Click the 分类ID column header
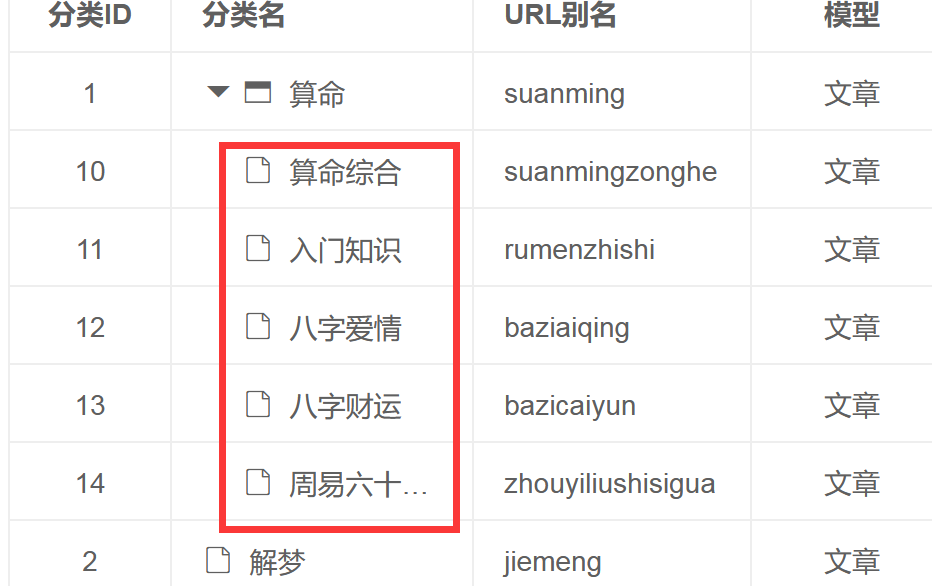932x586 pixels. [90, 15]
